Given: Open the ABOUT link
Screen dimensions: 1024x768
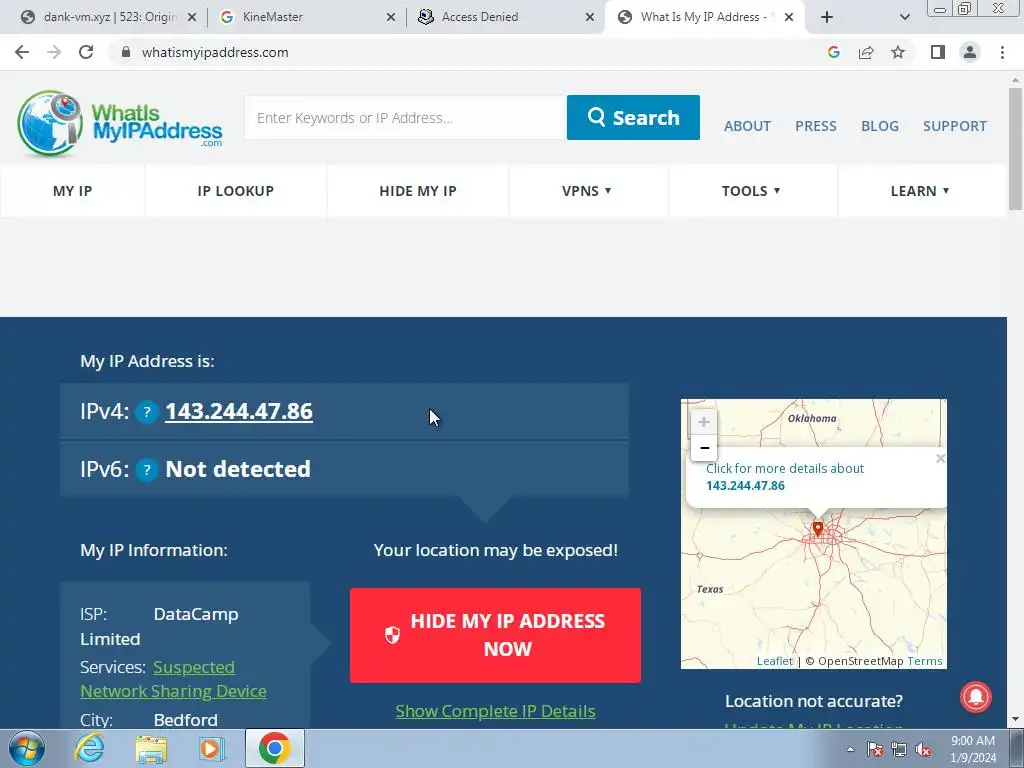Looking at the screenshot, I should point(747,126).
